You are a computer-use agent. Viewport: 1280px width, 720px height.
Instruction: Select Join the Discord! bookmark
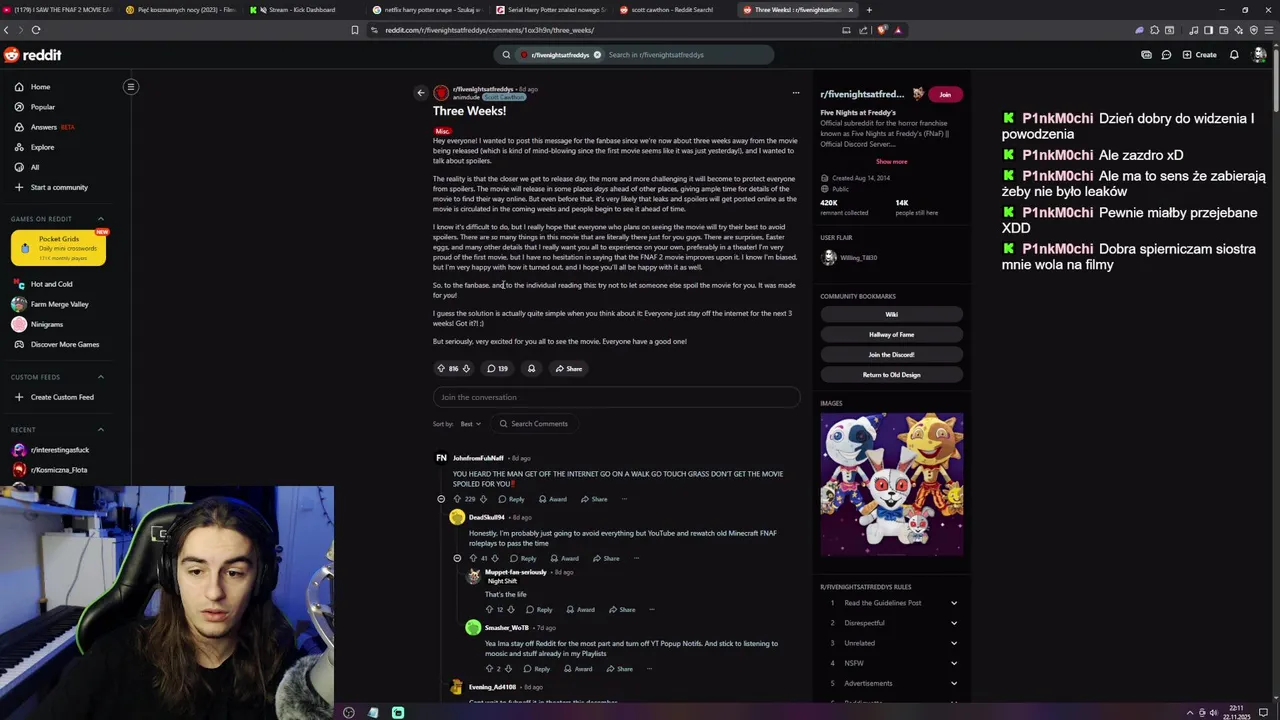click(892, 355)
